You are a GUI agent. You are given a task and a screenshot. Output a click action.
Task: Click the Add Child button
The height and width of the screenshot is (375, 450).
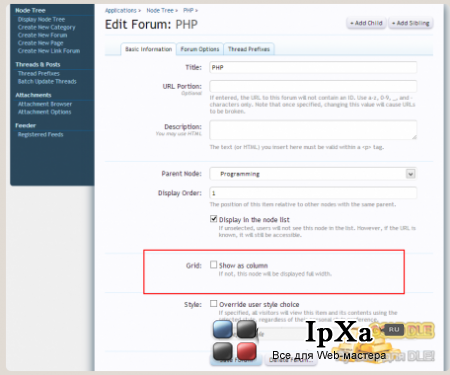[x=366, y=23]
